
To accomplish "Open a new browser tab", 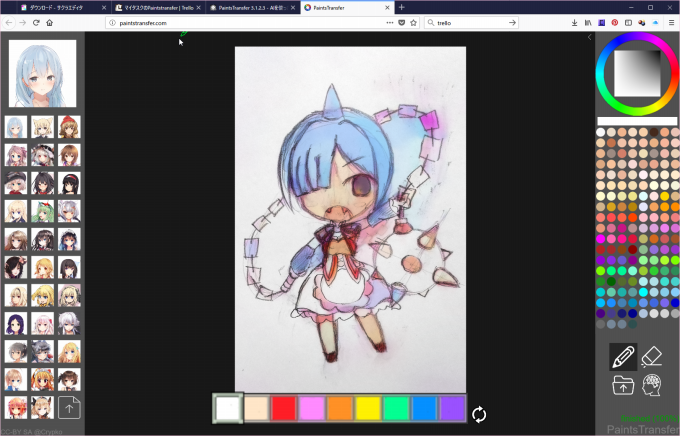I will coord(402,7).
